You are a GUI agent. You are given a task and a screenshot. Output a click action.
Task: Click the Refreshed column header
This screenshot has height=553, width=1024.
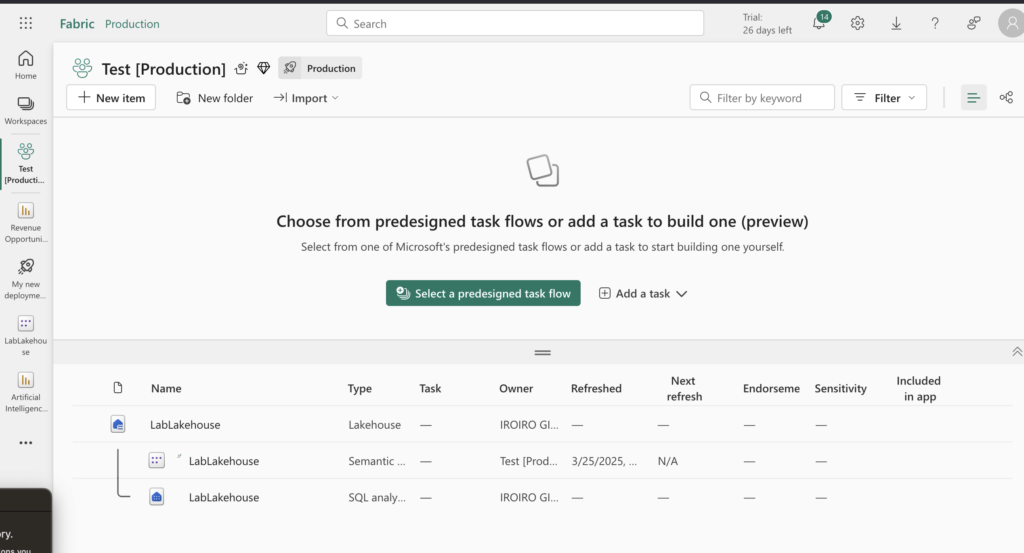[596, 388]
